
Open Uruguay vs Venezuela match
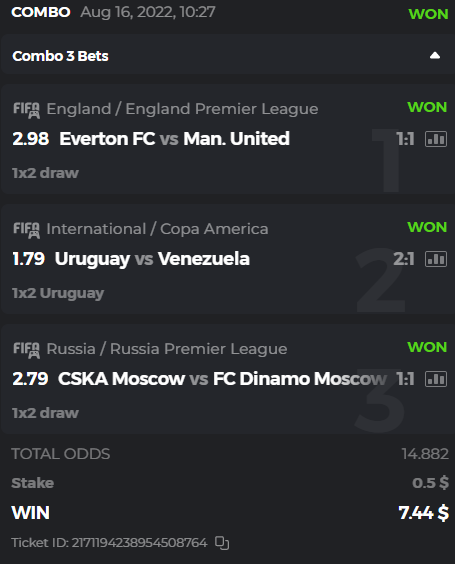pyautogui.click(x=152, y=259)
